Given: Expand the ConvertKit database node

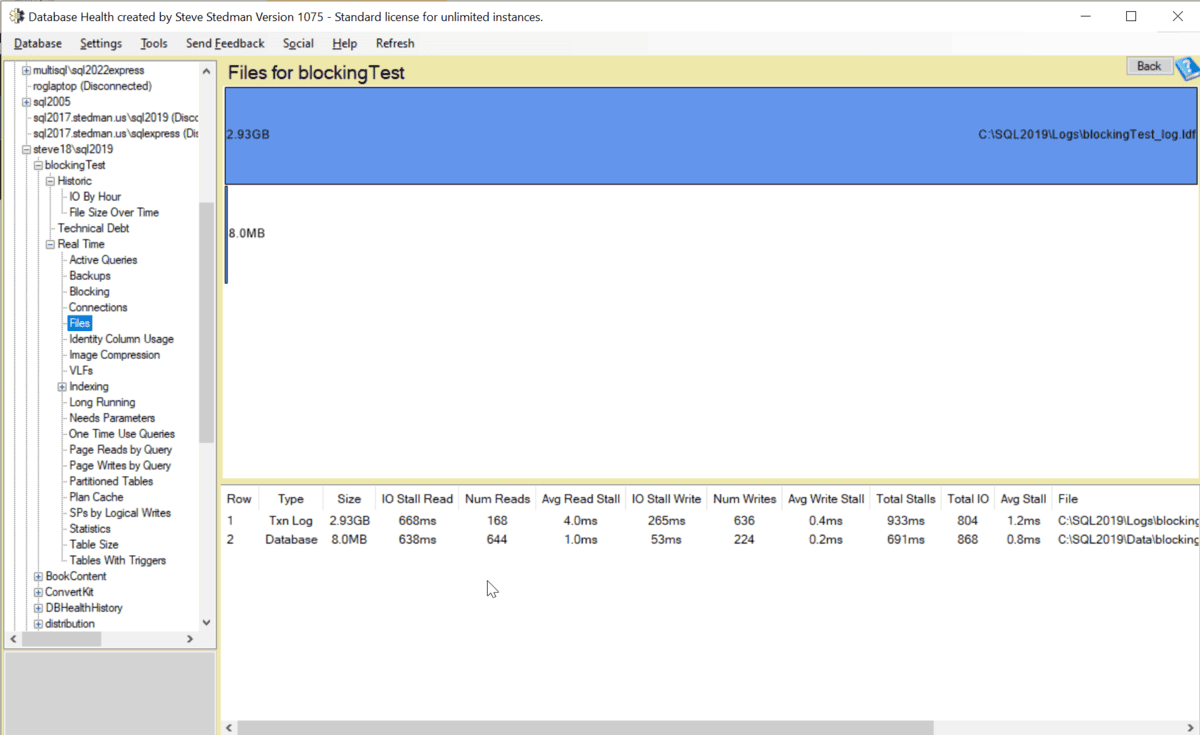Looking at the screenshot, I should 37,591.
